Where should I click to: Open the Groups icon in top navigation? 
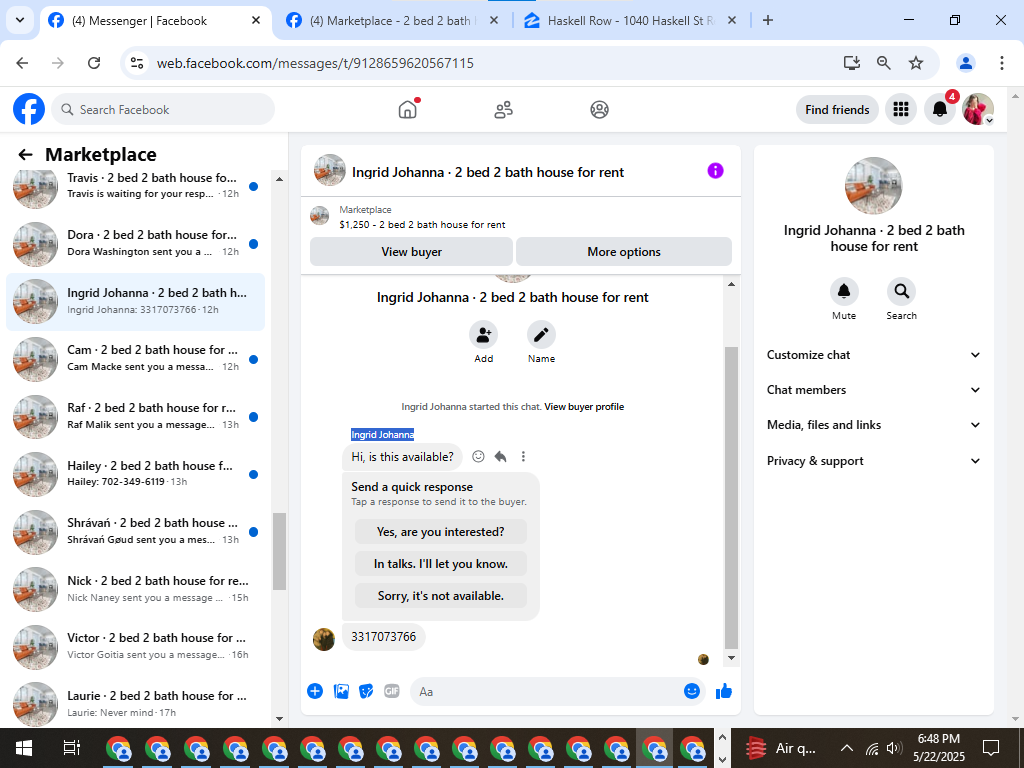[600, 110]
